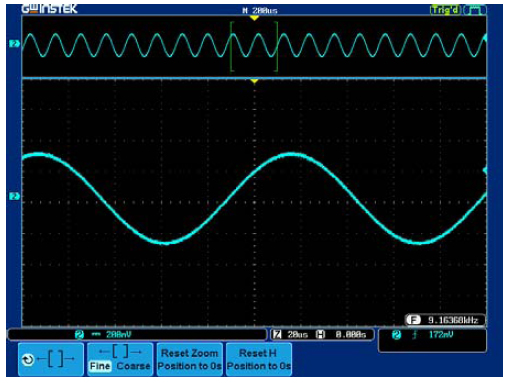Click the F frequency counter readout

pos(445,320)
